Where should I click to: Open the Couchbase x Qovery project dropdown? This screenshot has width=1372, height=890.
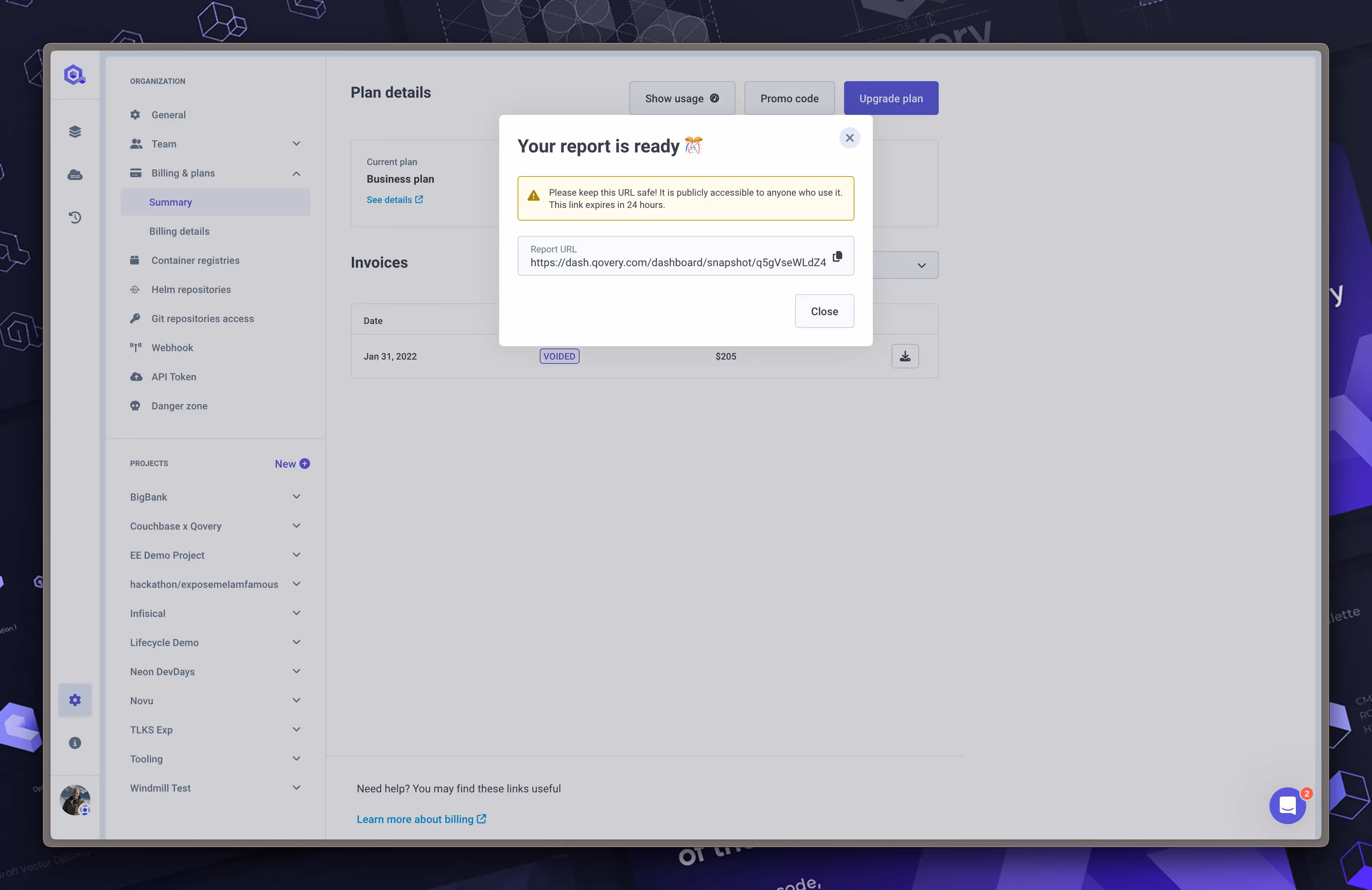[x=296, y=525]
